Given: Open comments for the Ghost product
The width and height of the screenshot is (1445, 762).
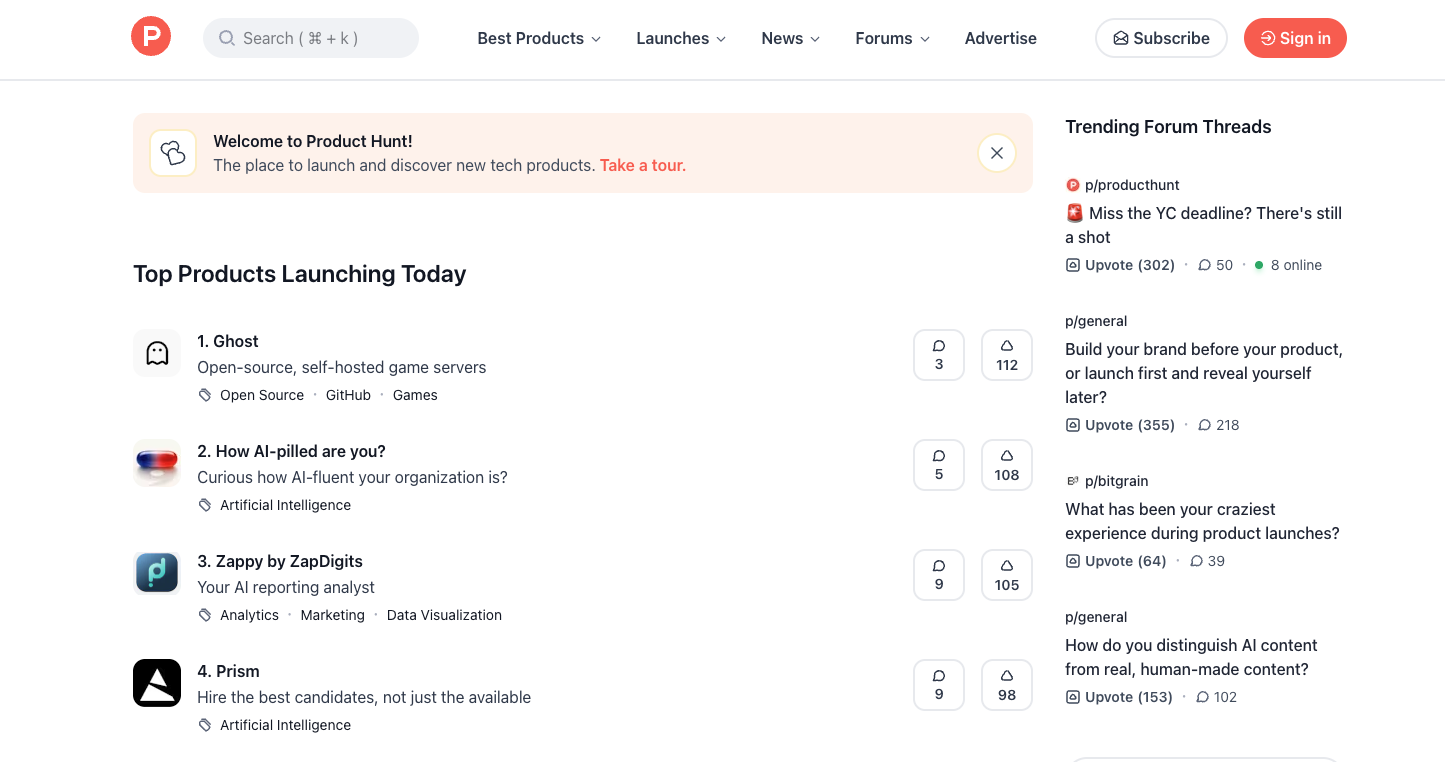Looking at the screenshot, I should coord(939,355).
